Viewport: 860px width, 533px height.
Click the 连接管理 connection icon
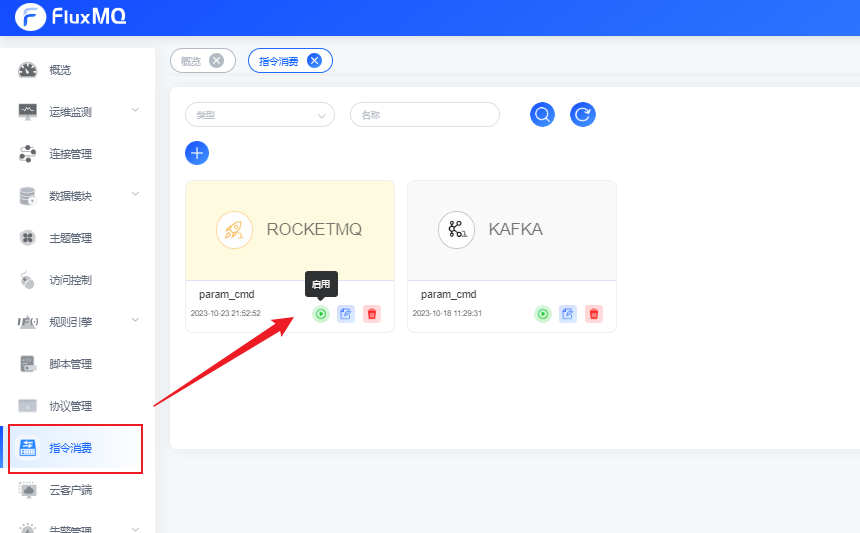(x=27, y=154)
